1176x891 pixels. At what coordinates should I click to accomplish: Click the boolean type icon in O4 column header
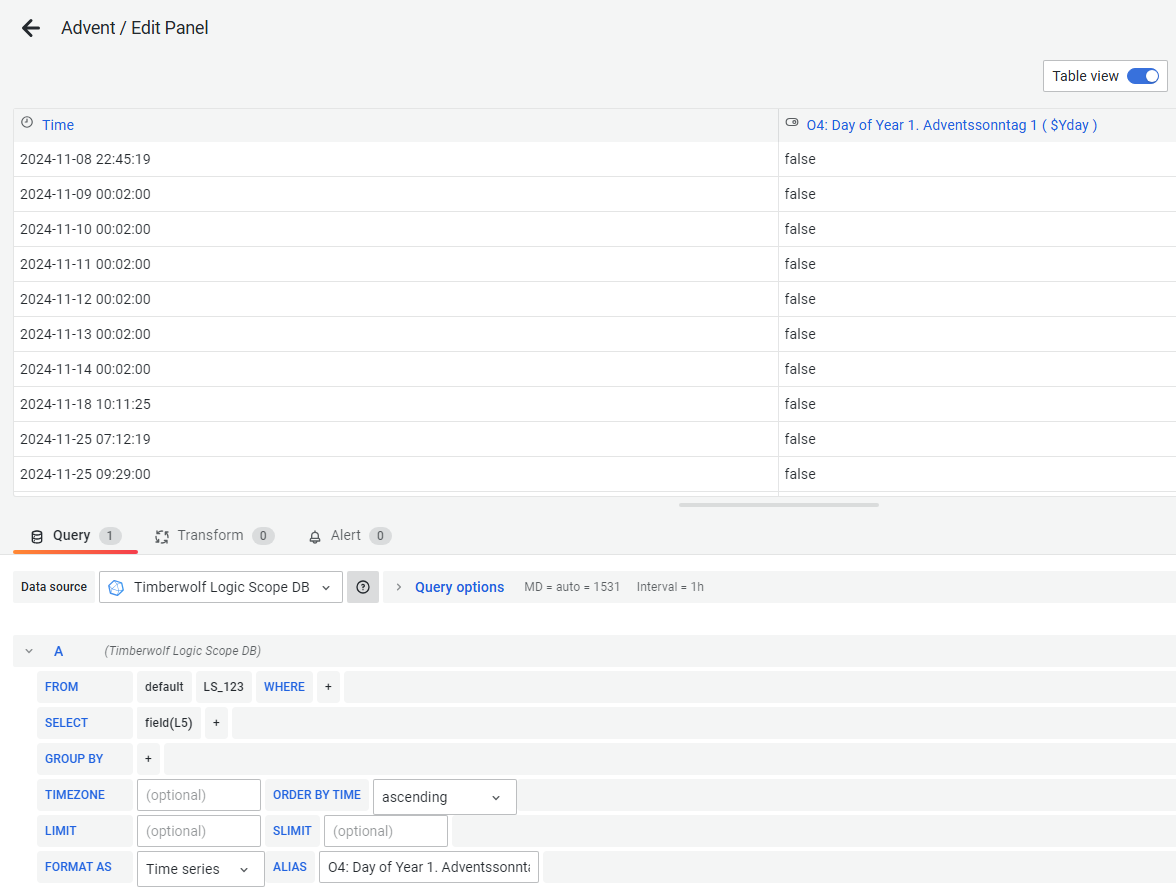pos(792,122)
